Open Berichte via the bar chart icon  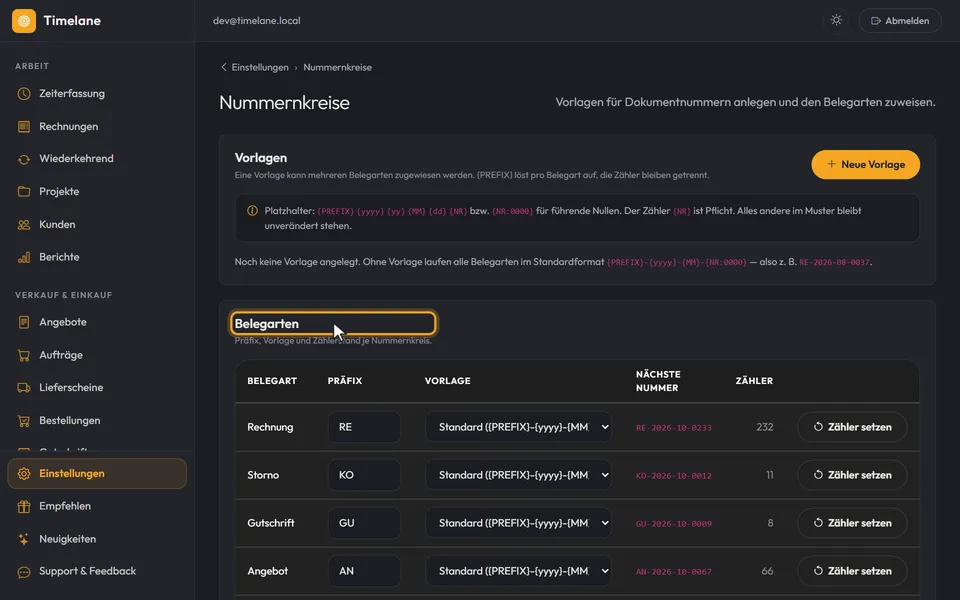[x=24, y=257]
